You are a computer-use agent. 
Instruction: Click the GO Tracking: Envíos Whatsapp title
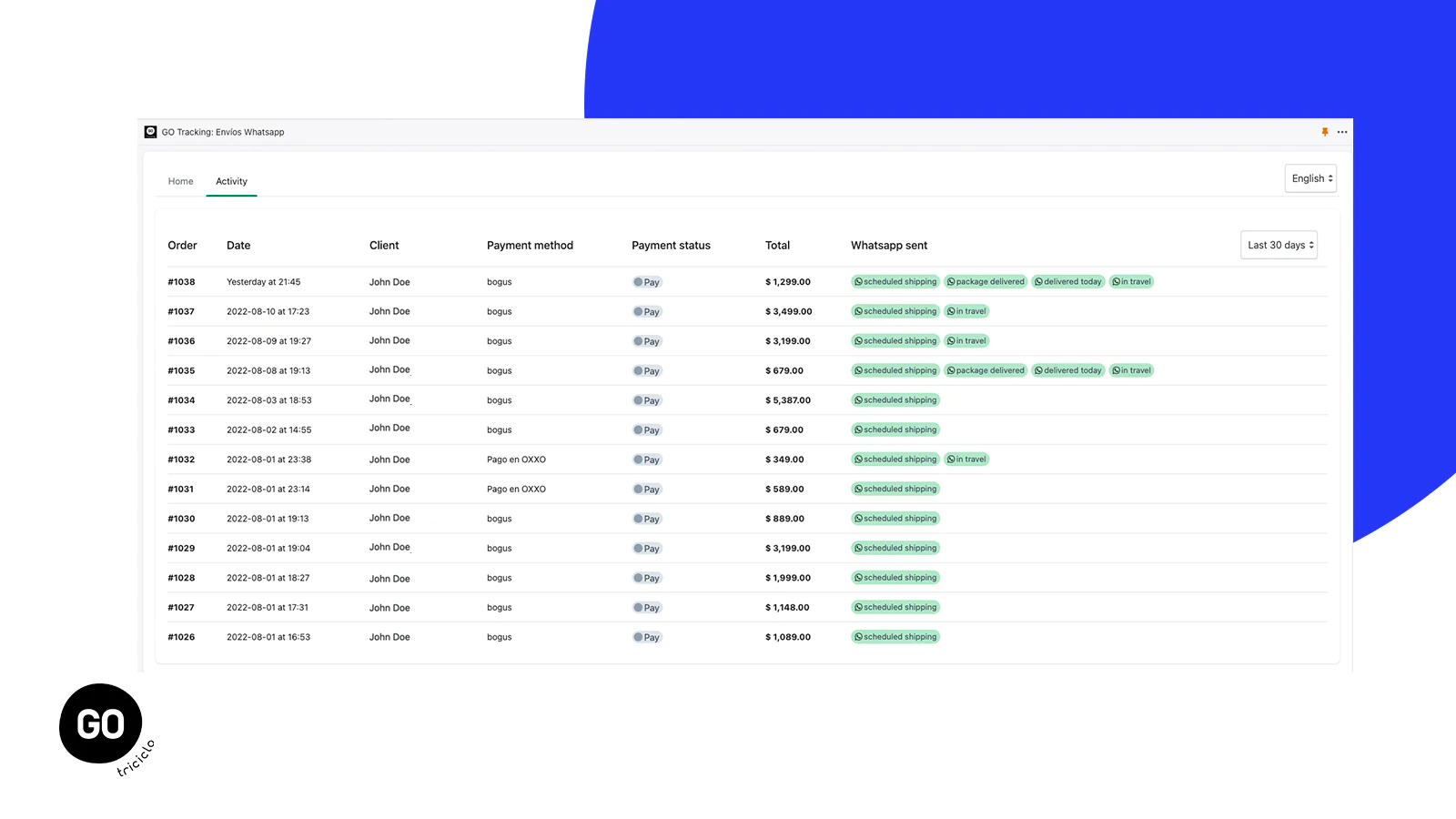tap(223, 132)
